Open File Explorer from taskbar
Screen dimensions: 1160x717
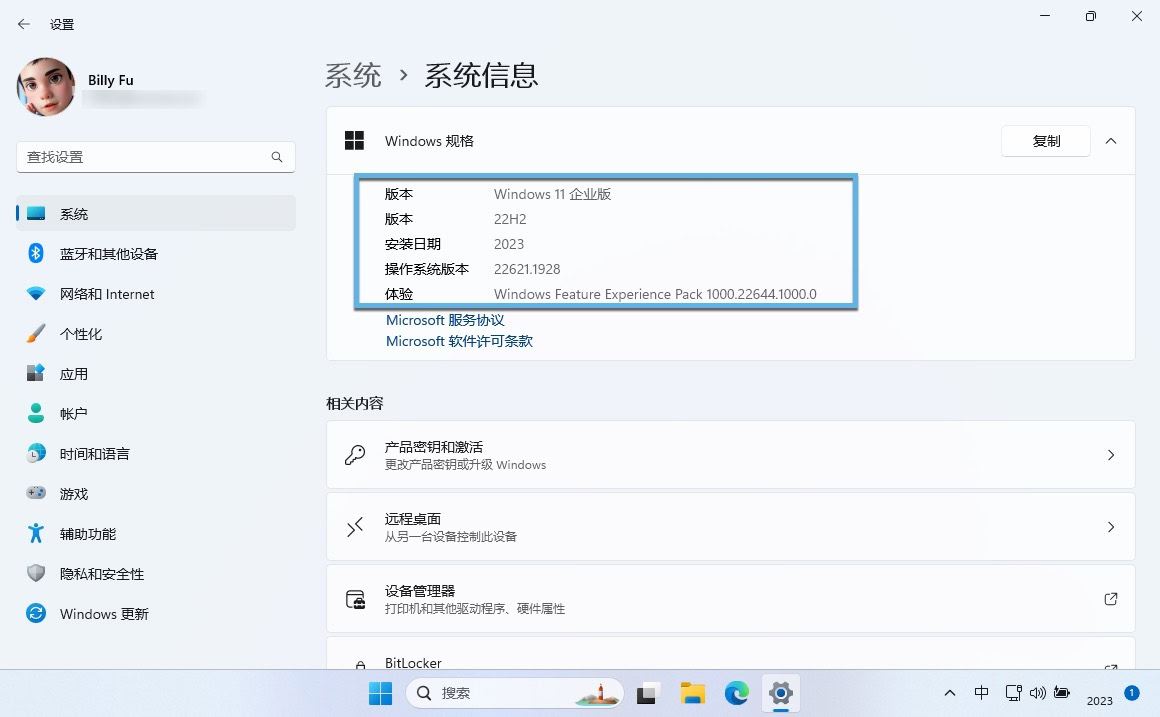pos(693,693)
